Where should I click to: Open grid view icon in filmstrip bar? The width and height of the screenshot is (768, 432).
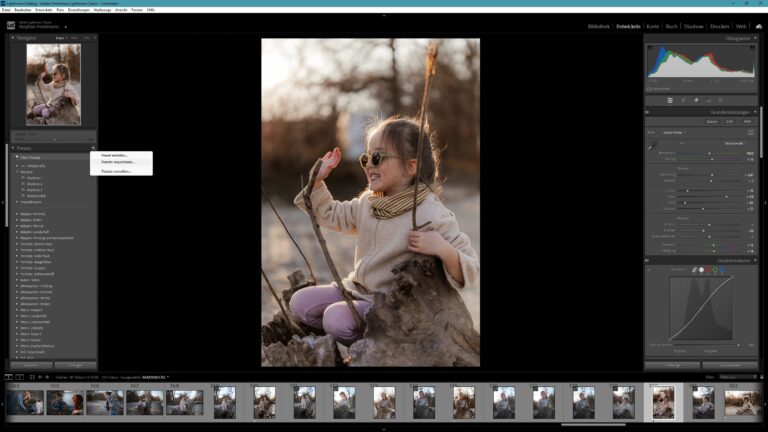coord(32,377)
